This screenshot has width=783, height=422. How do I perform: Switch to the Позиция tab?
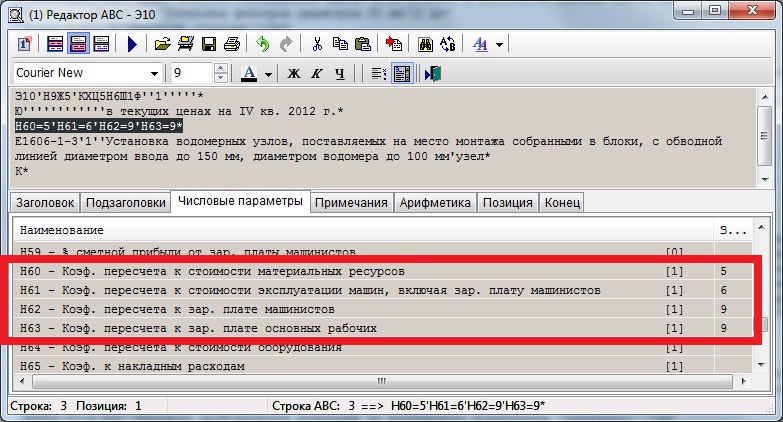point(507,203)
